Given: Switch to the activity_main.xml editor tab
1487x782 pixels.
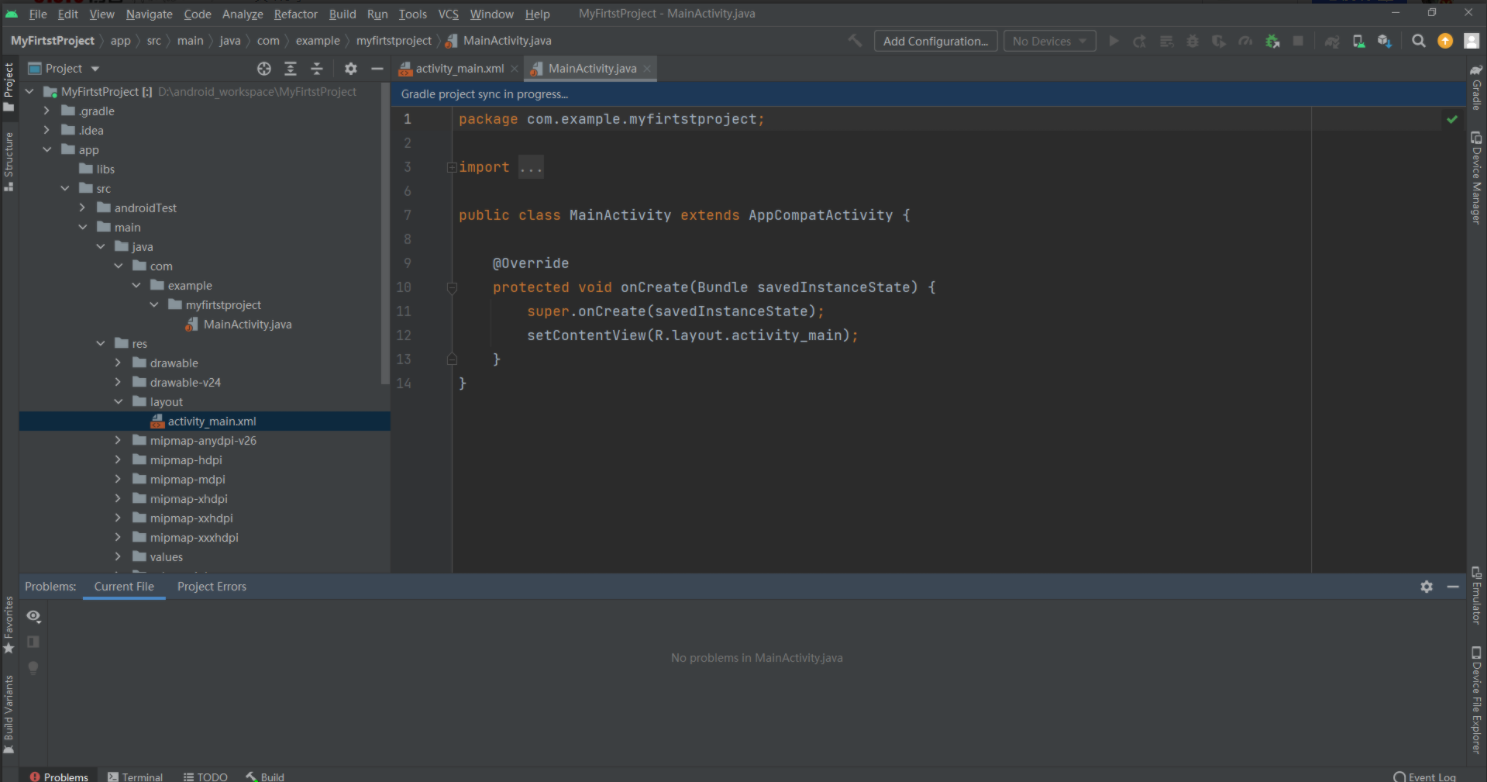Looking at the screenshot, I should click(x=459, y=69).
